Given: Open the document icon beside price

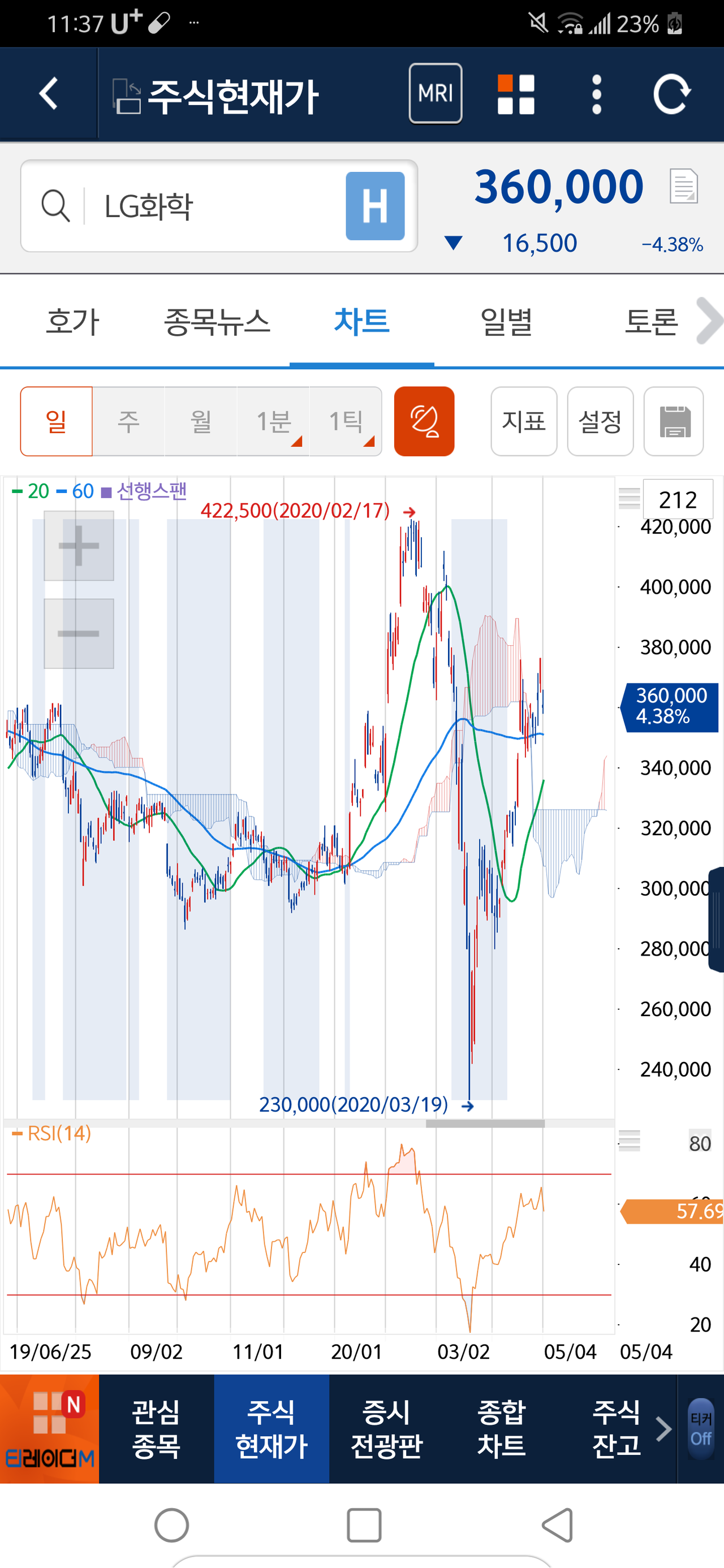Looking at the screenshot, I should click(x=683, y=186).
